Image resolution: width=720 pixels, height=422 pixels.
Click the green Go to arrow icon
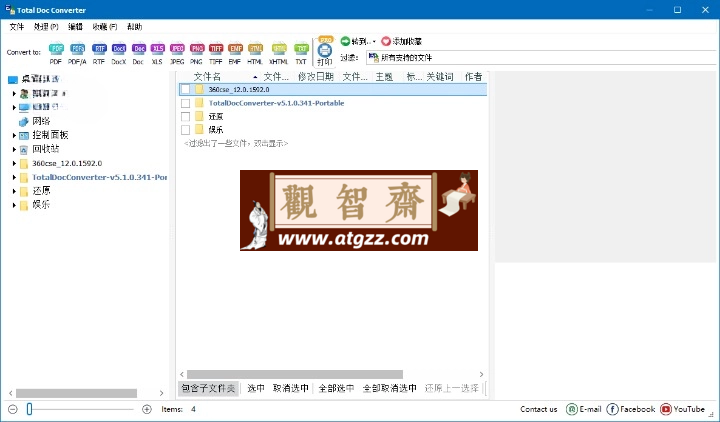(345, 41)
